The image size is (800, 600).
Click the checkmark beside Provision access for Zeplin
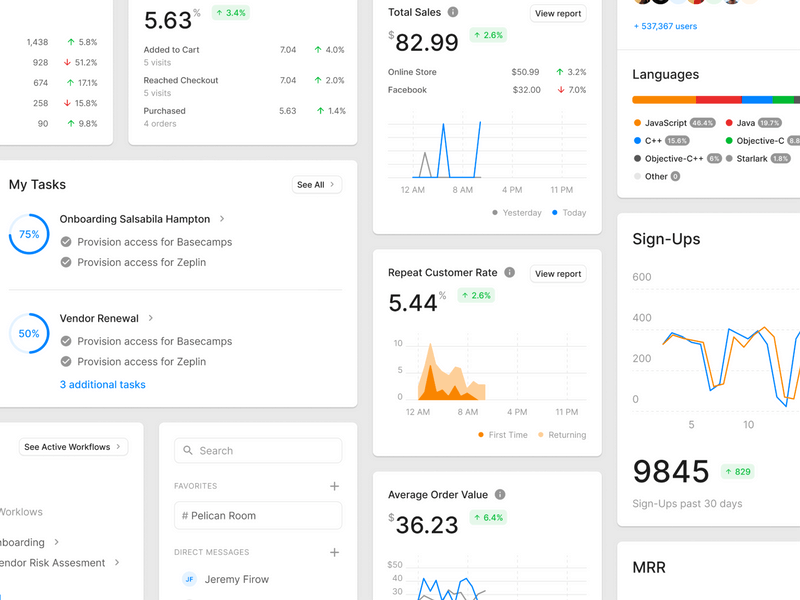tap(66, 262)
